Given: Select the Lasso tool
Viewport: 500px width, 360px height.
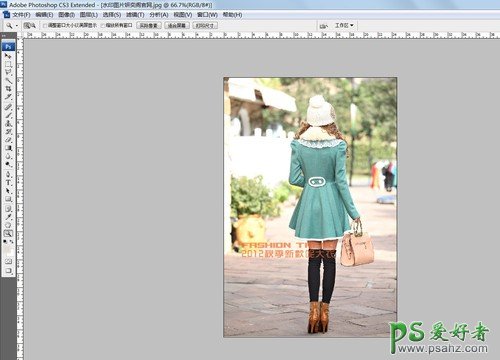Looking at the screenshot, I should coord(8,72).
